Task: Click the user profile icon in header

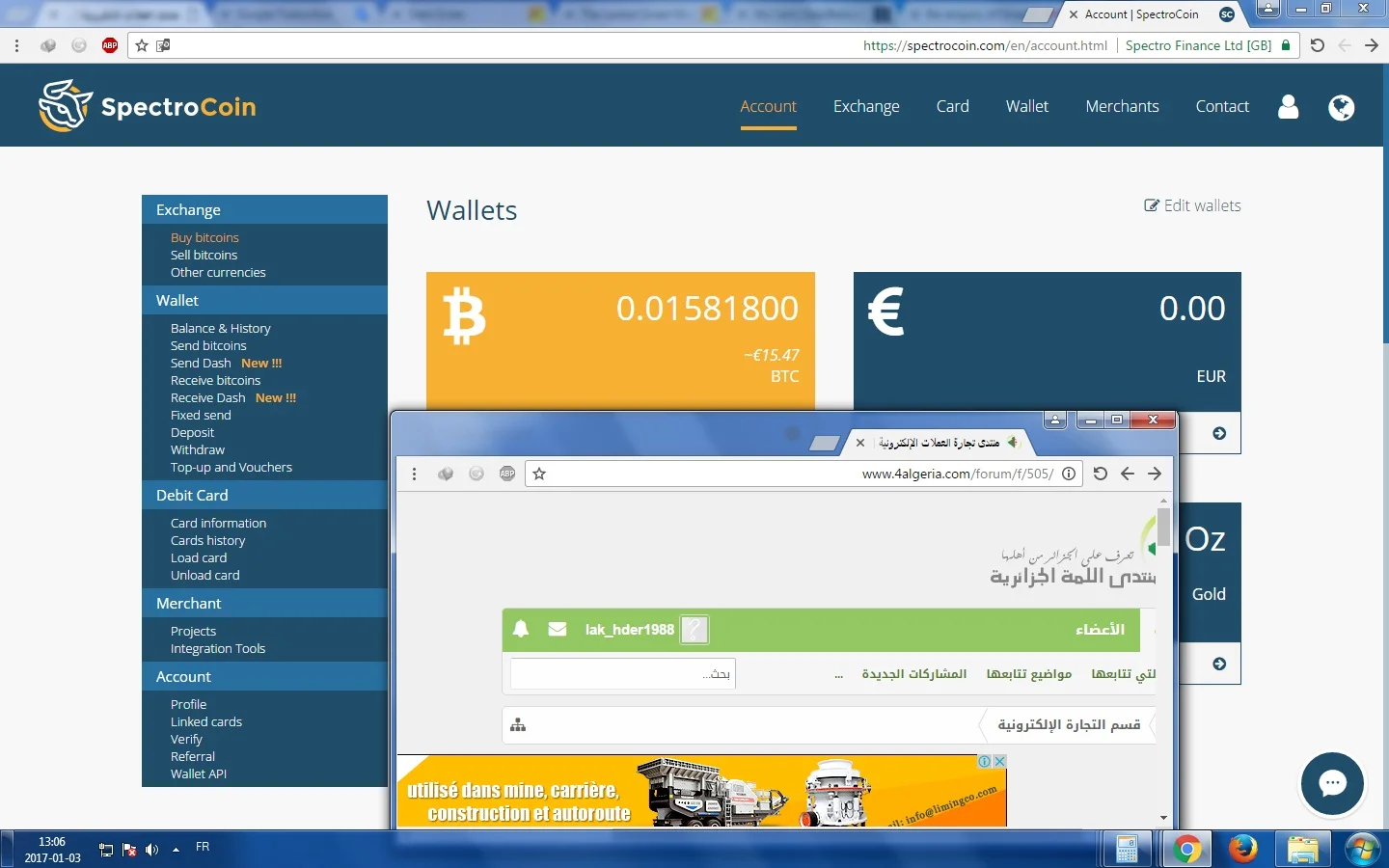Action: click(x=1288, y=107)
